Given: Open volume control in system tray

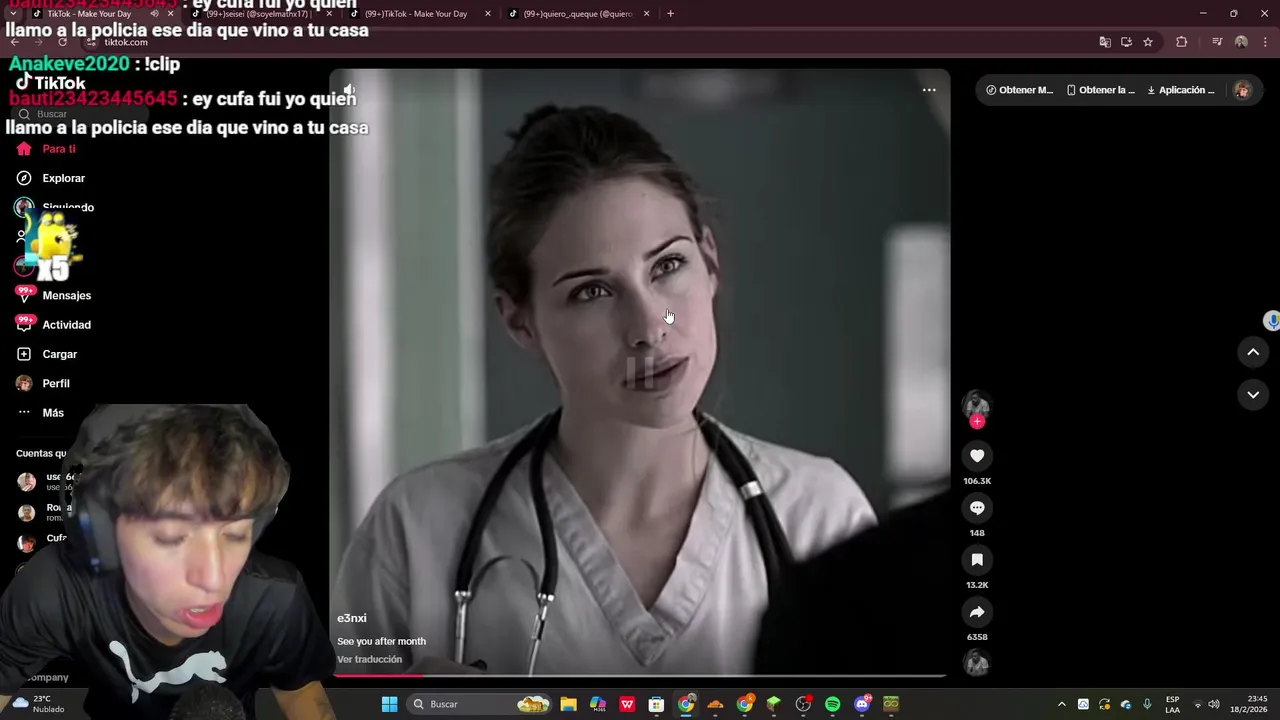Looking at the screenshot, I should coord(1213,704).
